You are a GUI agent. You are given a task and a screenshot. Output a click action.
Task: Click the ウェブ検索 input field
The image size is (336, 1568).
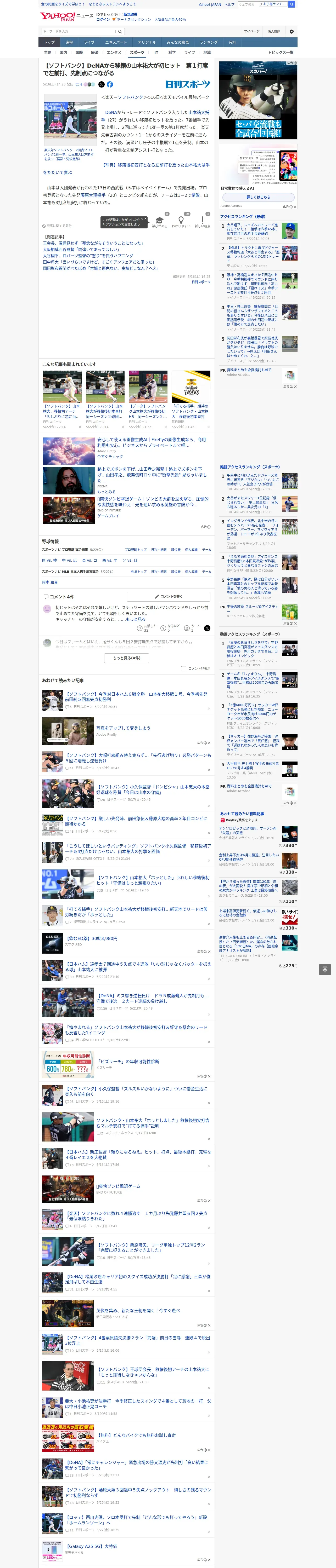tap(248, 4)
